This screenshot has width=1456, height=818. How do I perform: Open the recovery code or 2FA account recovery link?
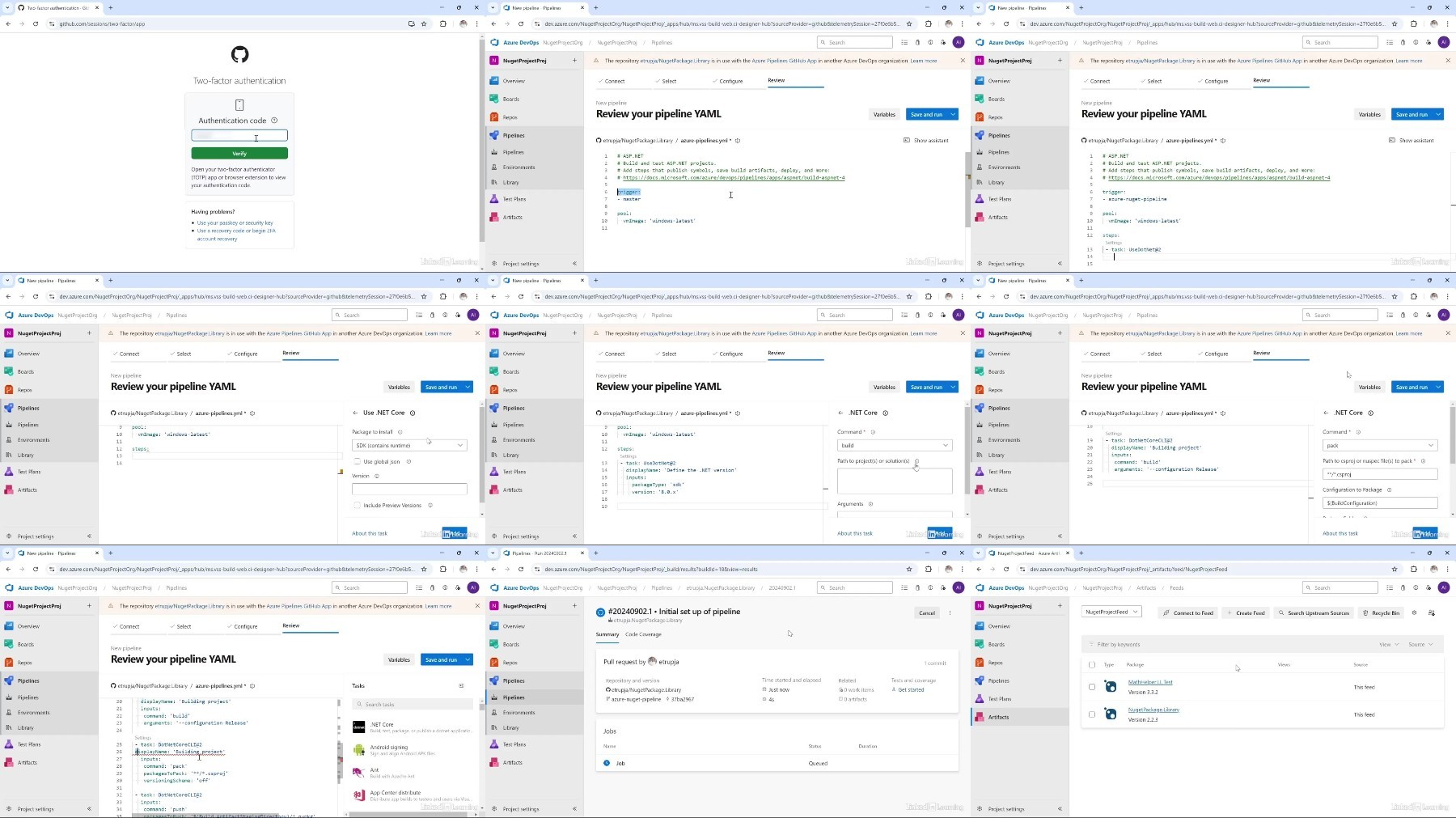pyautogui.click(x=236, y=235)
